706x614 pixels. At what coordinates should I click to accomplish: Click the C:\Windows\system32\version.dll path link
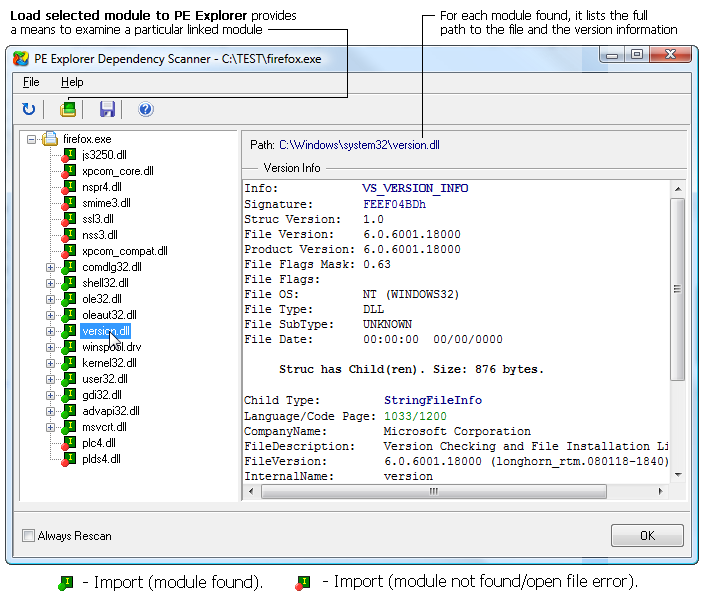click(x=359, y=145)
